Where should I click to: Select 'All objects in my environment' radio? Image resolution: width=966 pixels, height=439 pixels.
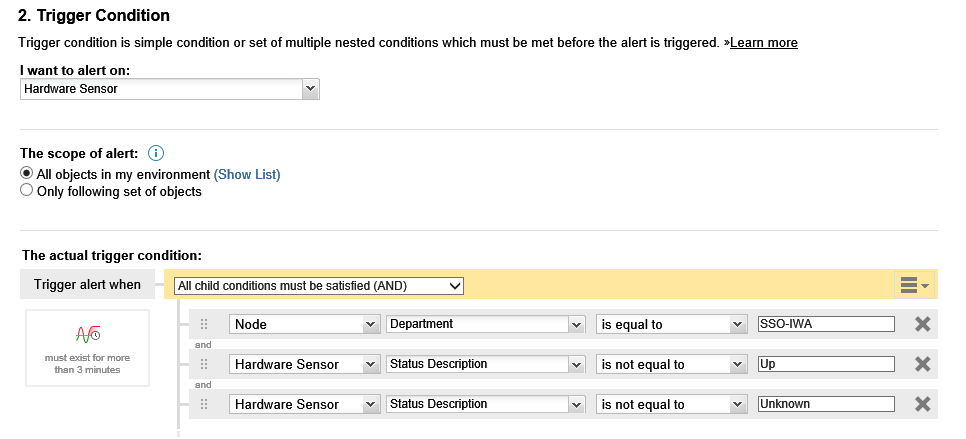[x=27, y=174]
